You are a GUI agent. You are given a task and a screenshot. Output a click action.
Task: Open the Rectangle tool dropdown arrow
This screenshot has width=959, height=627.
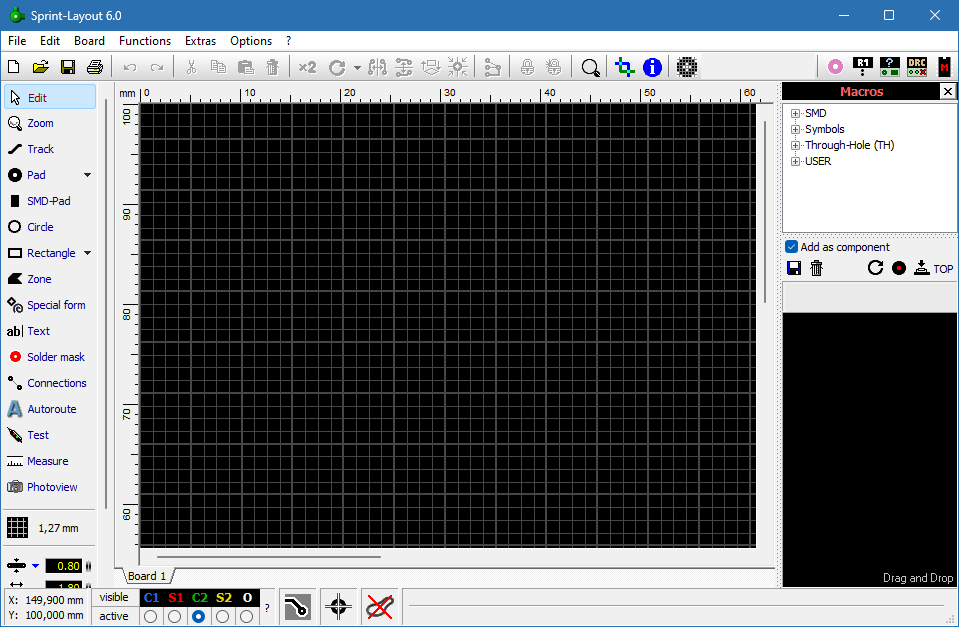[x=87, y=253]
